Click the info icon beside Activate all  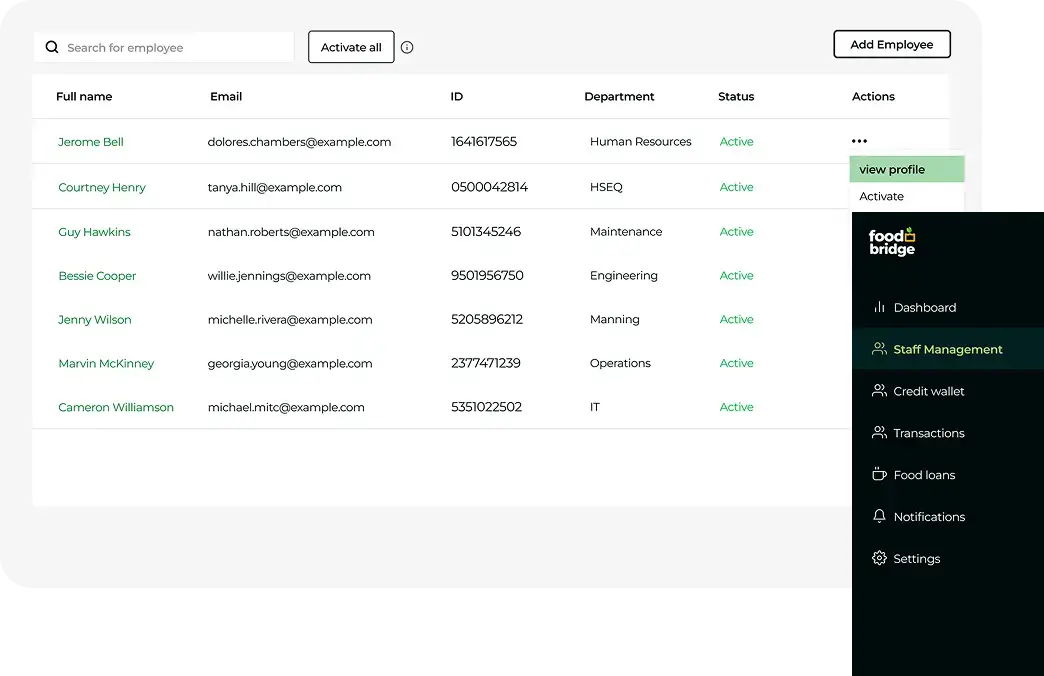pos(407,47)
